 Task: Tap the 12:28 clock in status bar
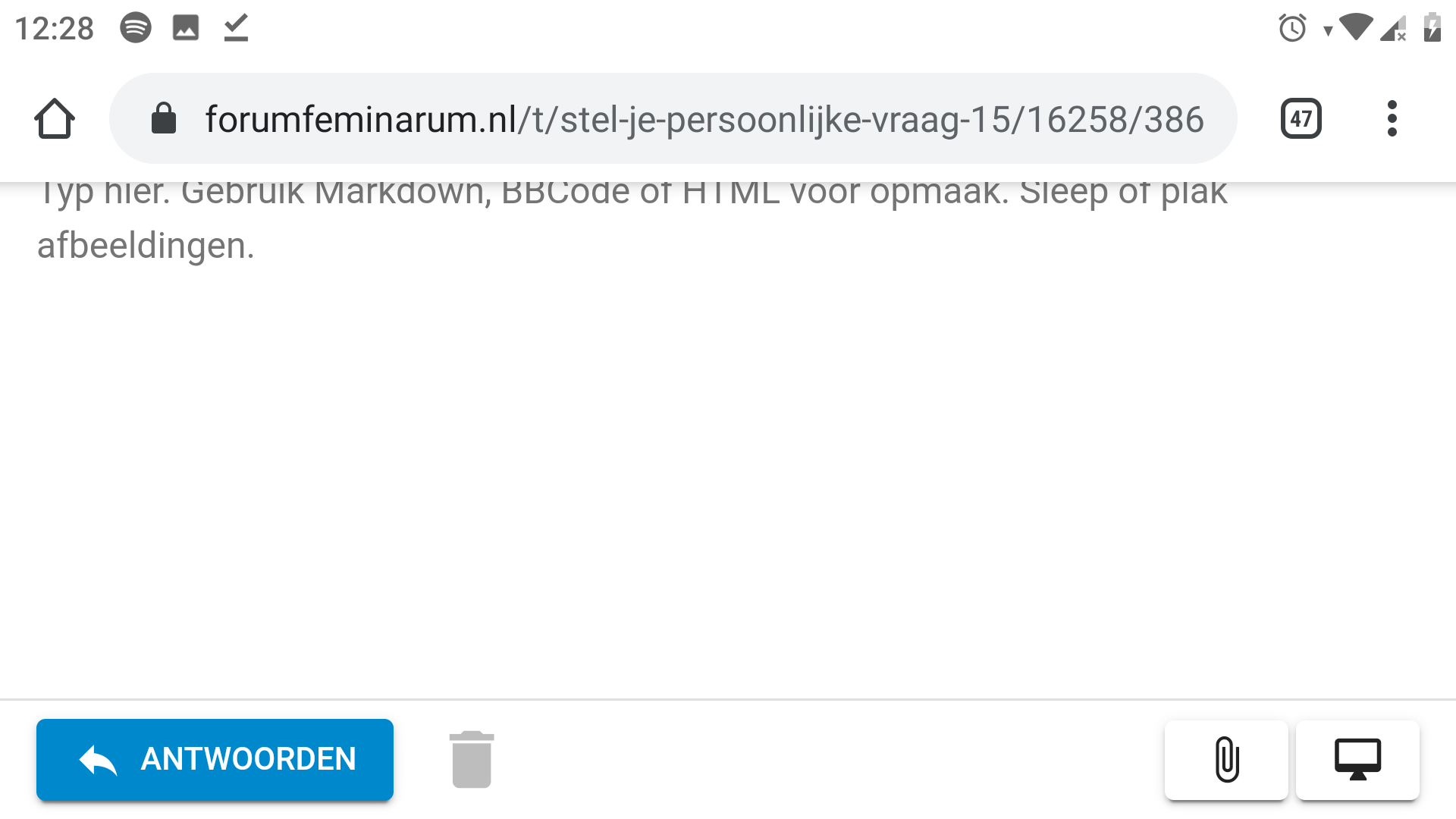(x=54, y=29)
